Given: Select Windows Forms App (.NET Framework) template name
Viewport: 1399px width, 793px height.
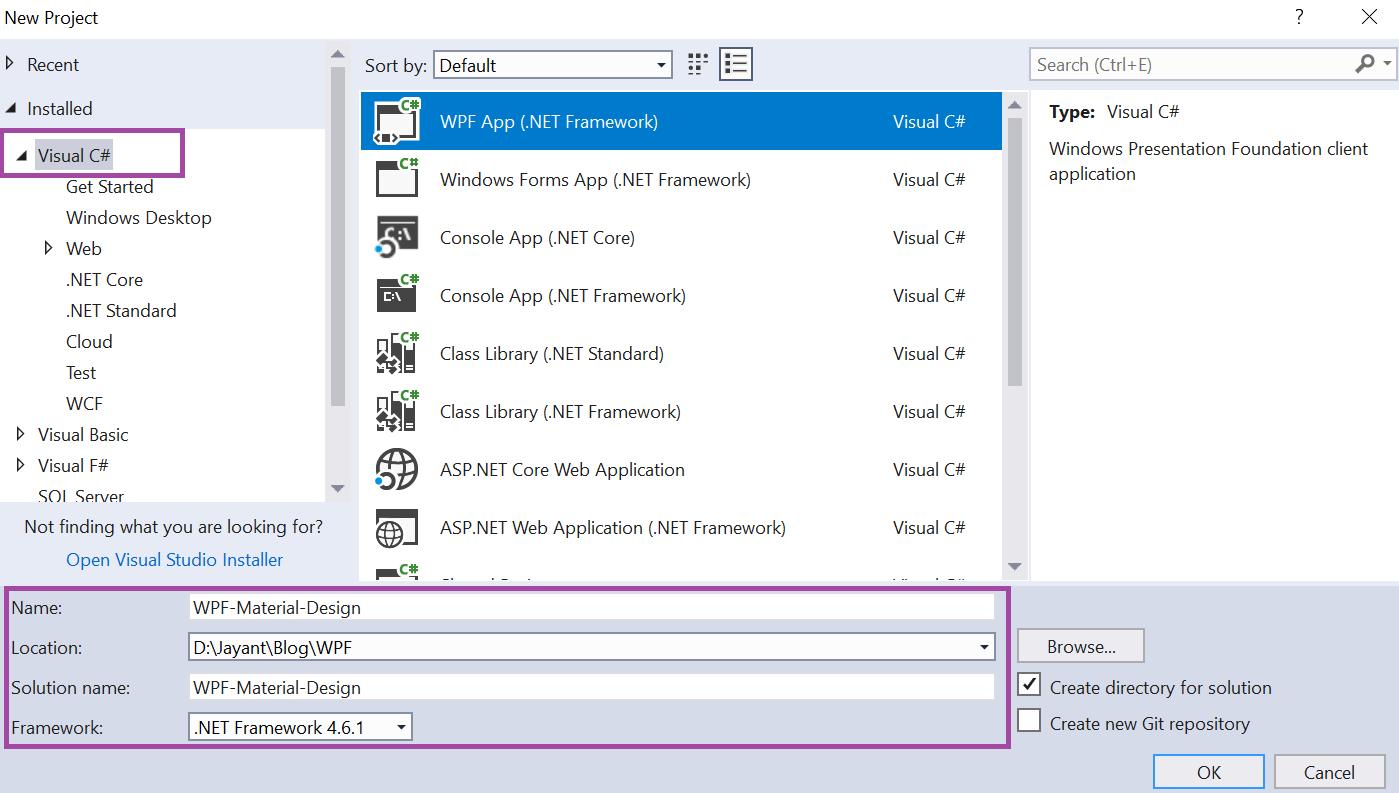Looking at the screenshot, I should click(595, 180).
